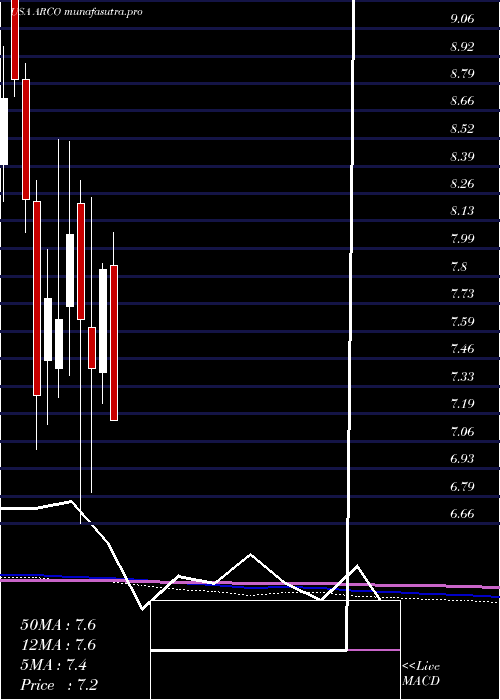Click the 6.79 price axis label
Screen dimensions: 500x700
click(x=462, y=487)
